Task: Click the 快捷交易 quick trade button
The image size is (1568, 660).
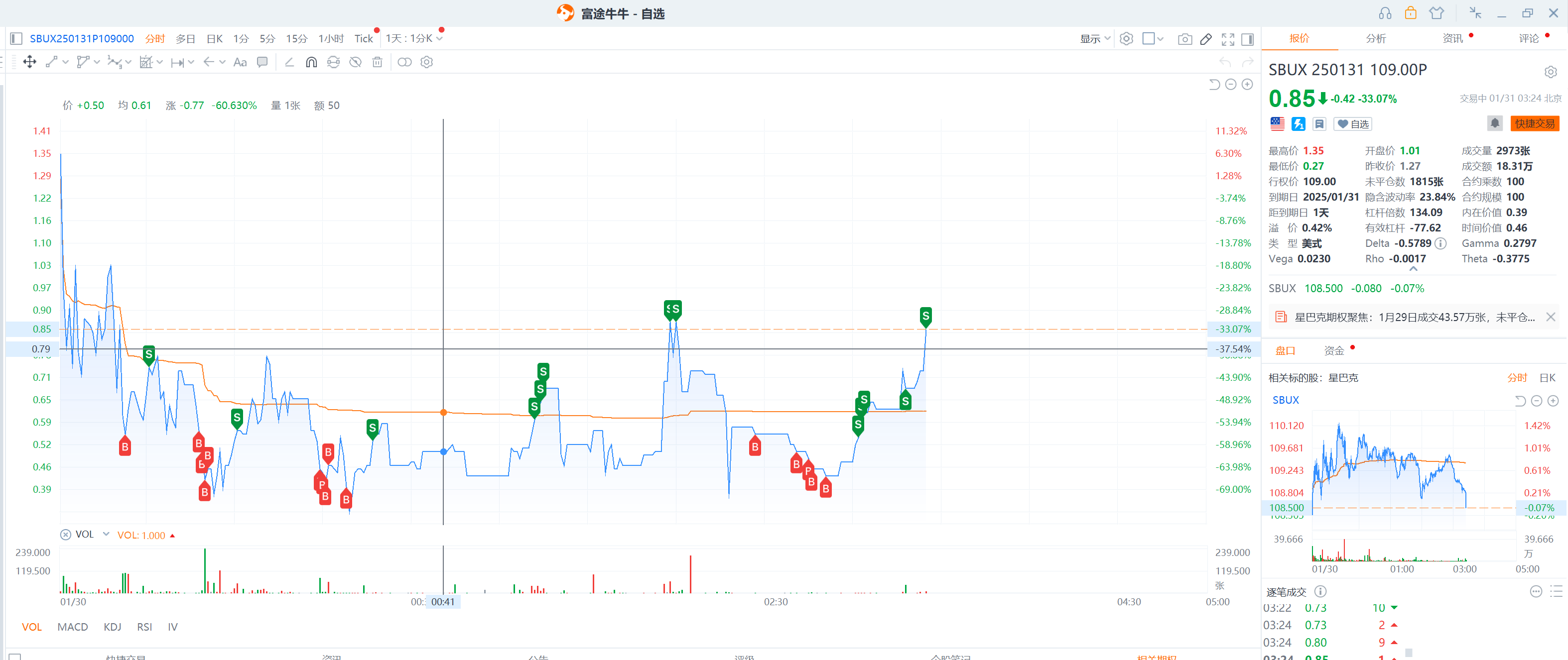Action: [x=1535, y=123]
